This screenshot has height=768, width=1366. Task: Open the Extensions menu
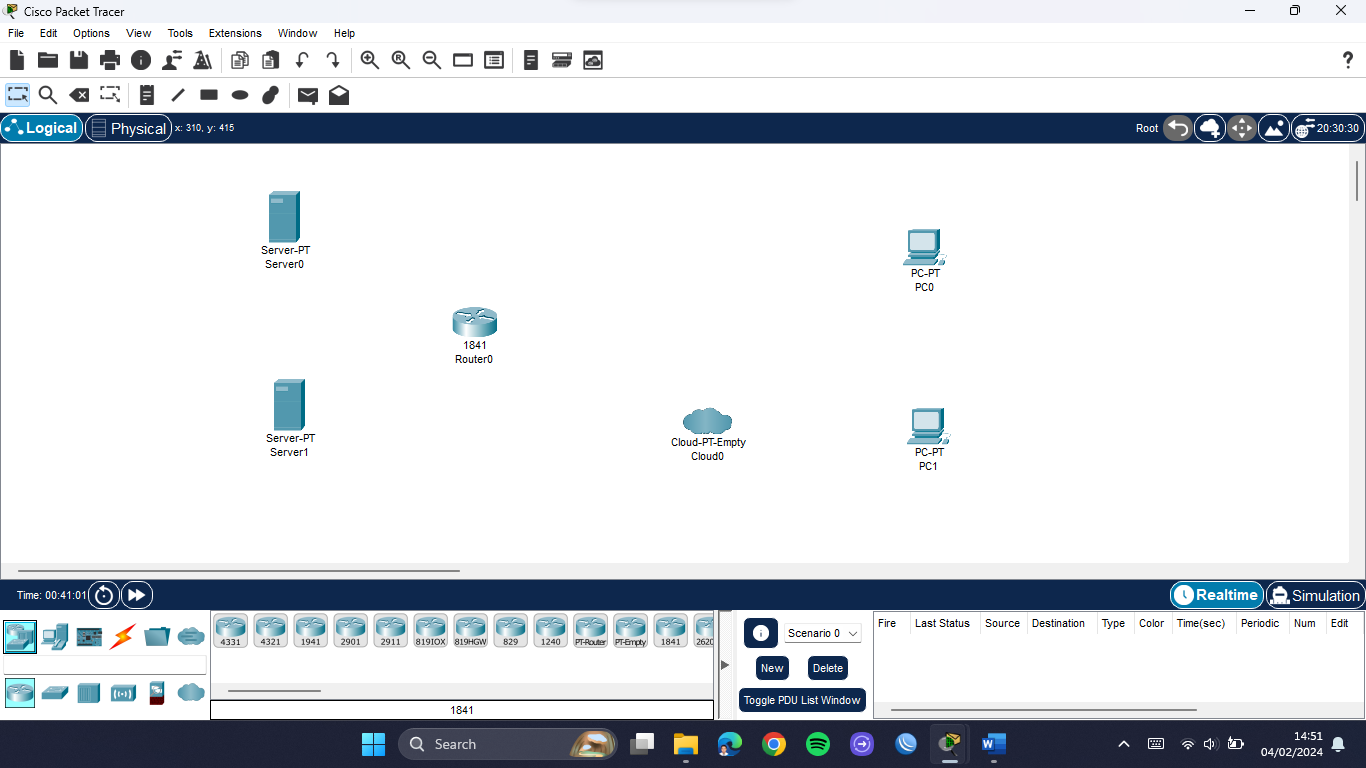pyautogui.click(x=235, y=33)
